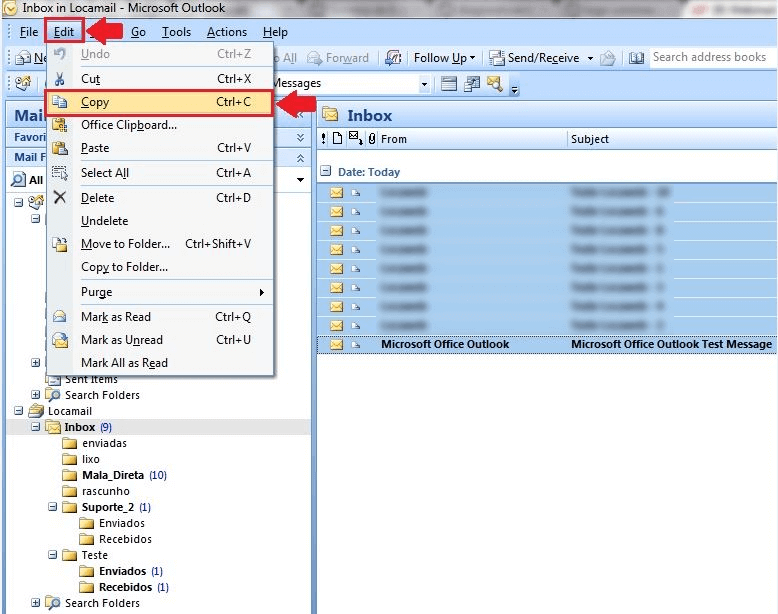Click the find/search icon on second toolbar

(495, 83)
